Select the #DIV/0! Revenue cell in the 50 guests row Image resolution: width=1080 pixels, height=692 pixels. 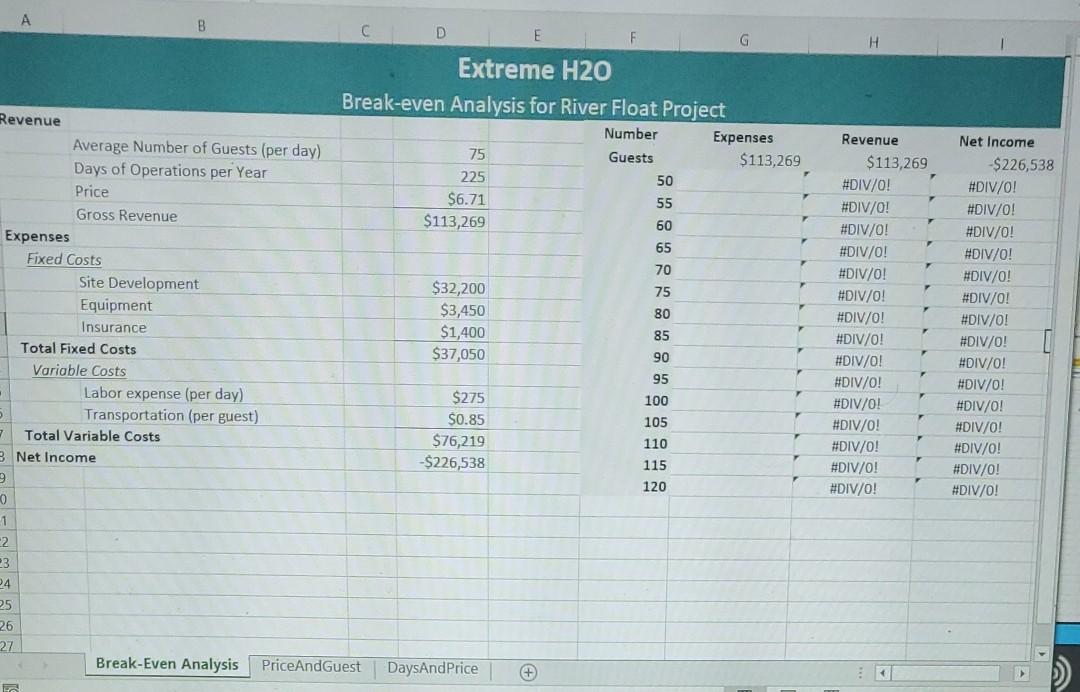coord(866,185)
